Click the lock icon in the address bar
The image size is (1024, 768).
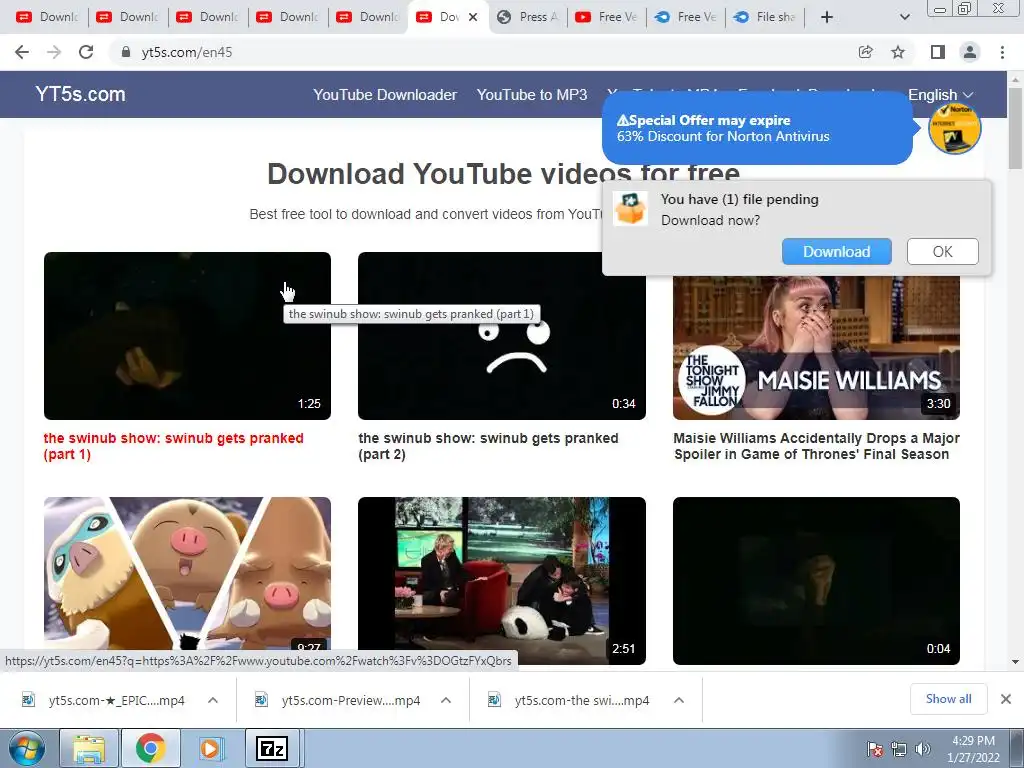[126, 52]
